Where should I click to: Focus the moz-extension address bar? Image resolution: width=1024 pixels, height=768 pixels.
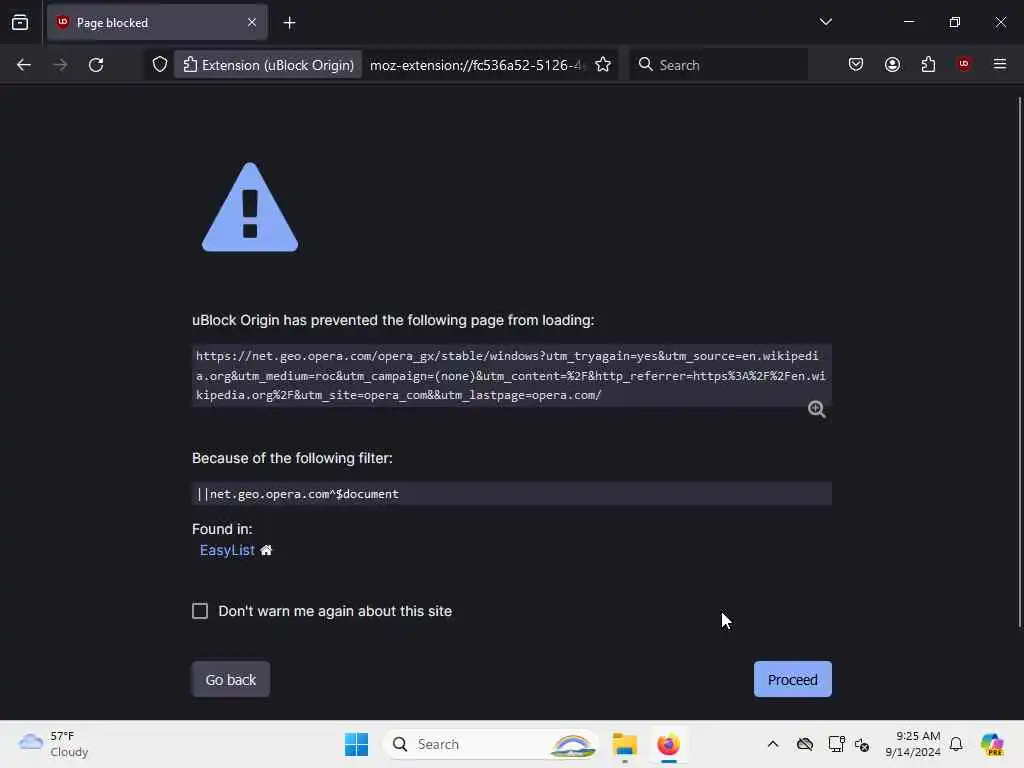click(477, 65)
